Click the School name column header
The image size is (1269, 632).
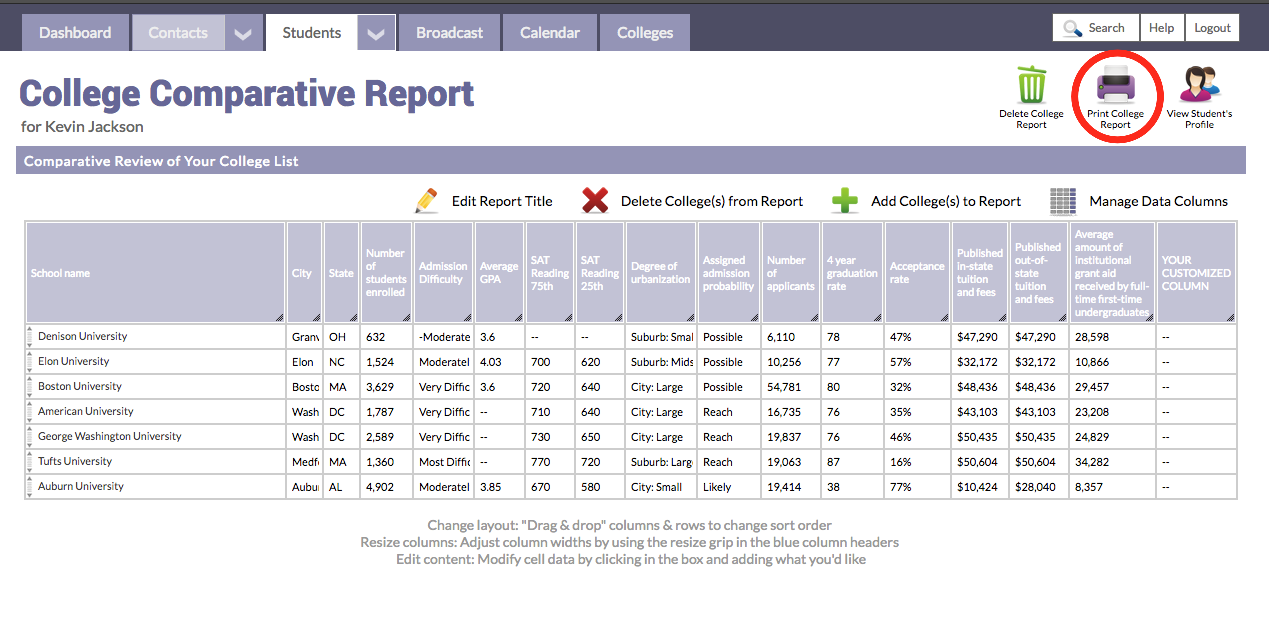click(156, 273)
